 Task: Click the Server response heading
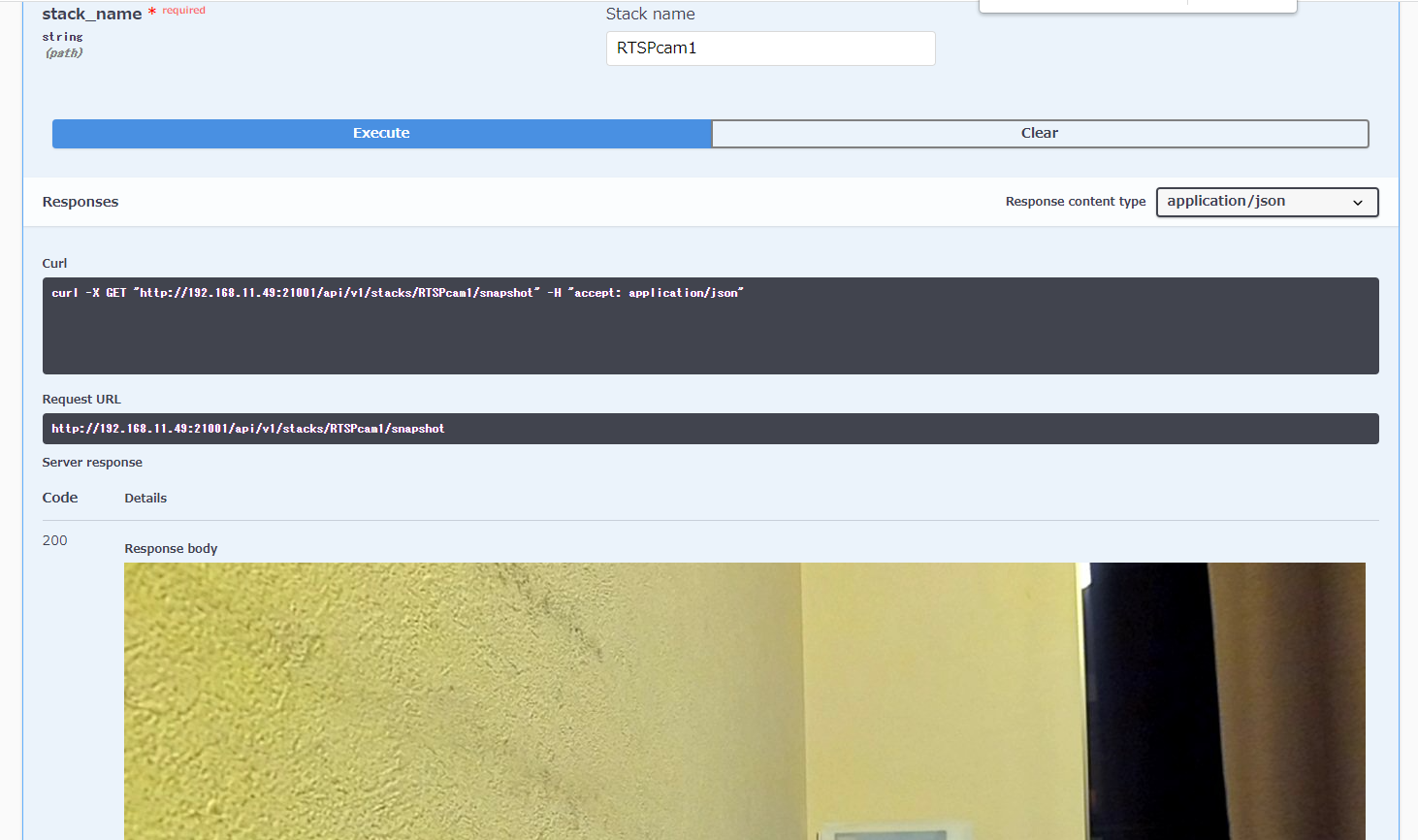pyautogui.click(x=92, y=463)
